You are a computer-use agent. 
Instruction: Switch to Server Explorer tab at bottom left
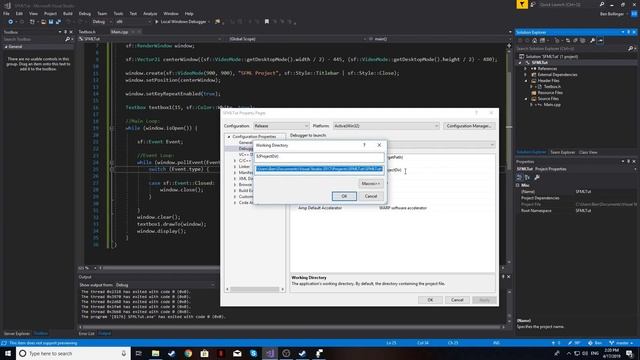point(17,333)
